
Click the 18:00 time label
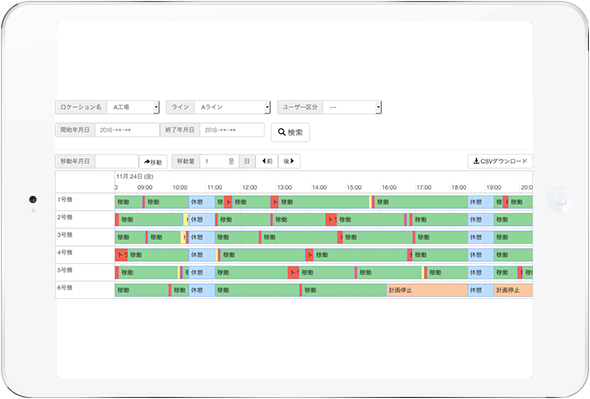point(459,187)
